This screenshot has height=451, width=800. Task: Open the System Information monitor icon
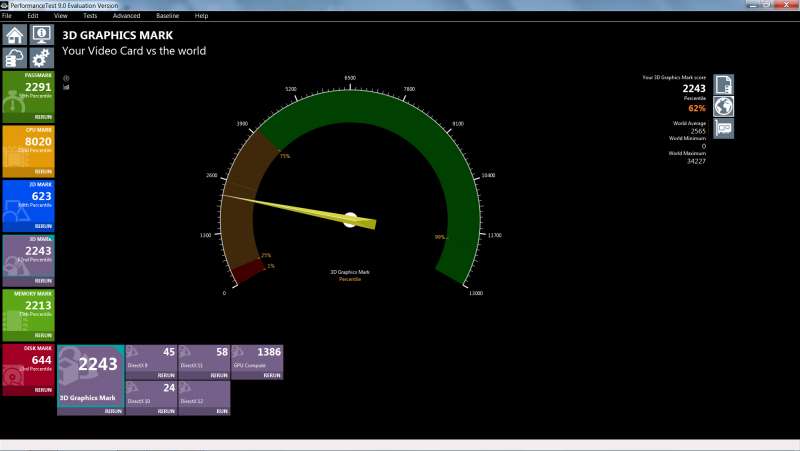(x=41, y=35)
